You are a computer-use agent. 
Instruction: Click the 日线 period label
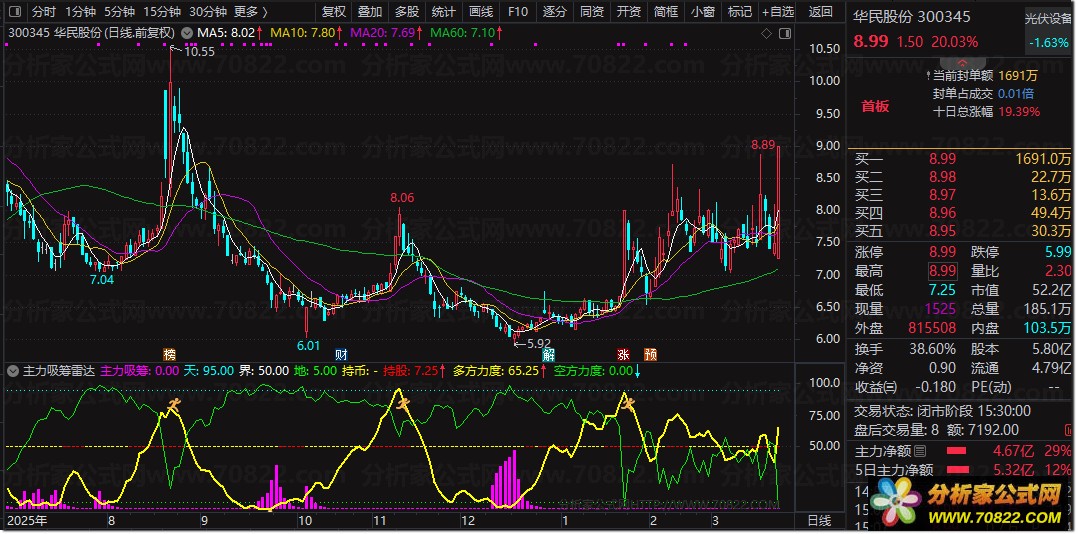pyautogui.click(x=820, y=520)
